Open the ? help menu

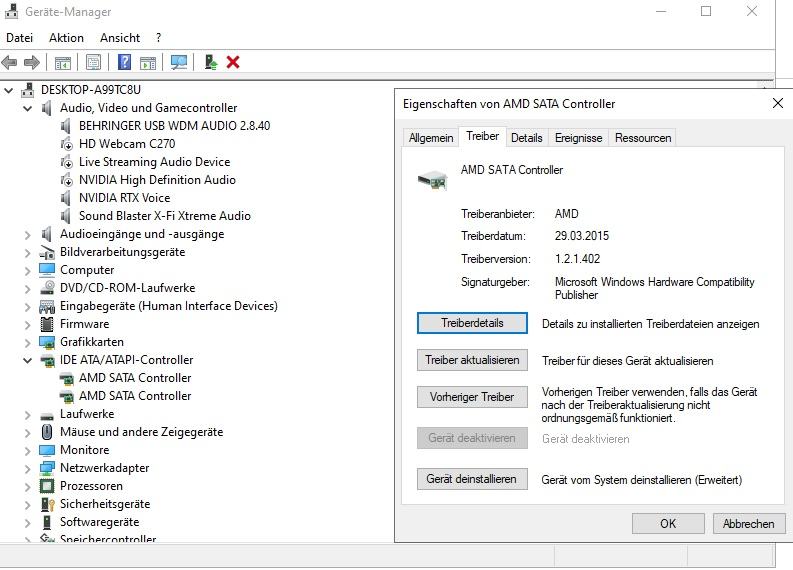tap(159, 38)
